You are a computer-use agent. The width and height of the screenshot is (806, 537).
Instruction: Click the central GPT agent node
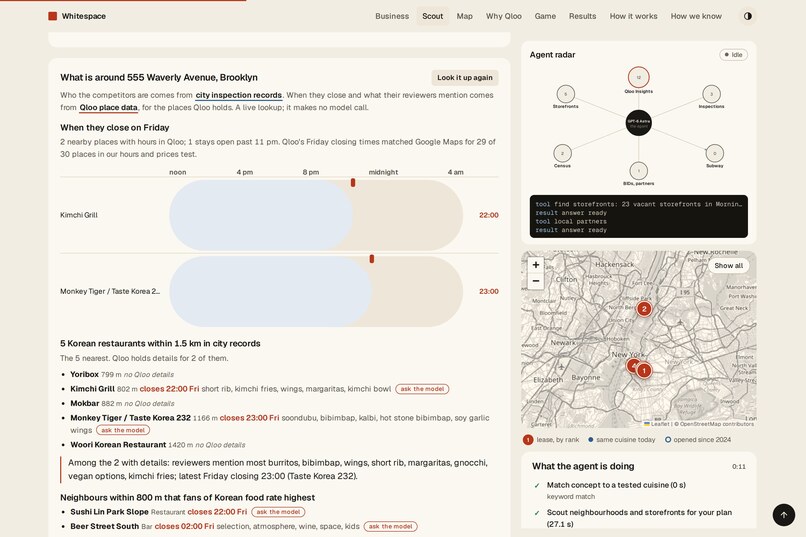[x=638, y=123]
